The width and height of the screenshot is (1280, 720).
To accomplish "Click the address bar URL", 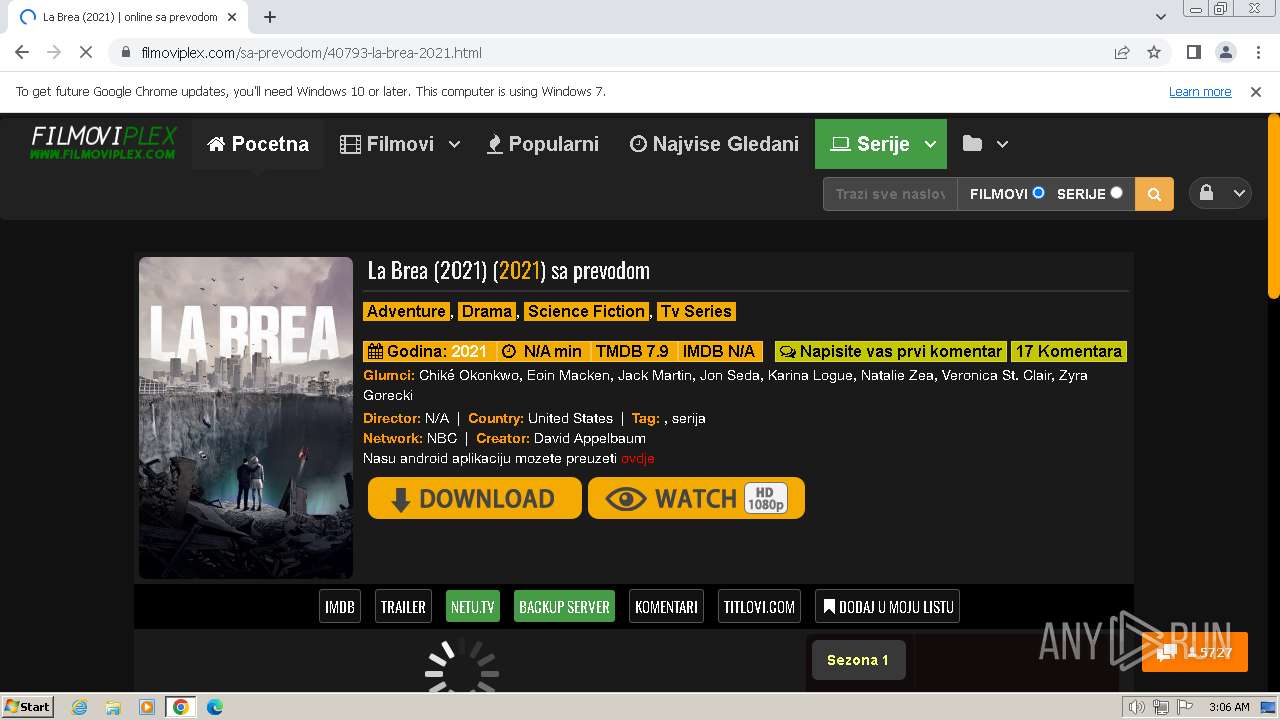I will pyautogui.click(x=311, y=52).
